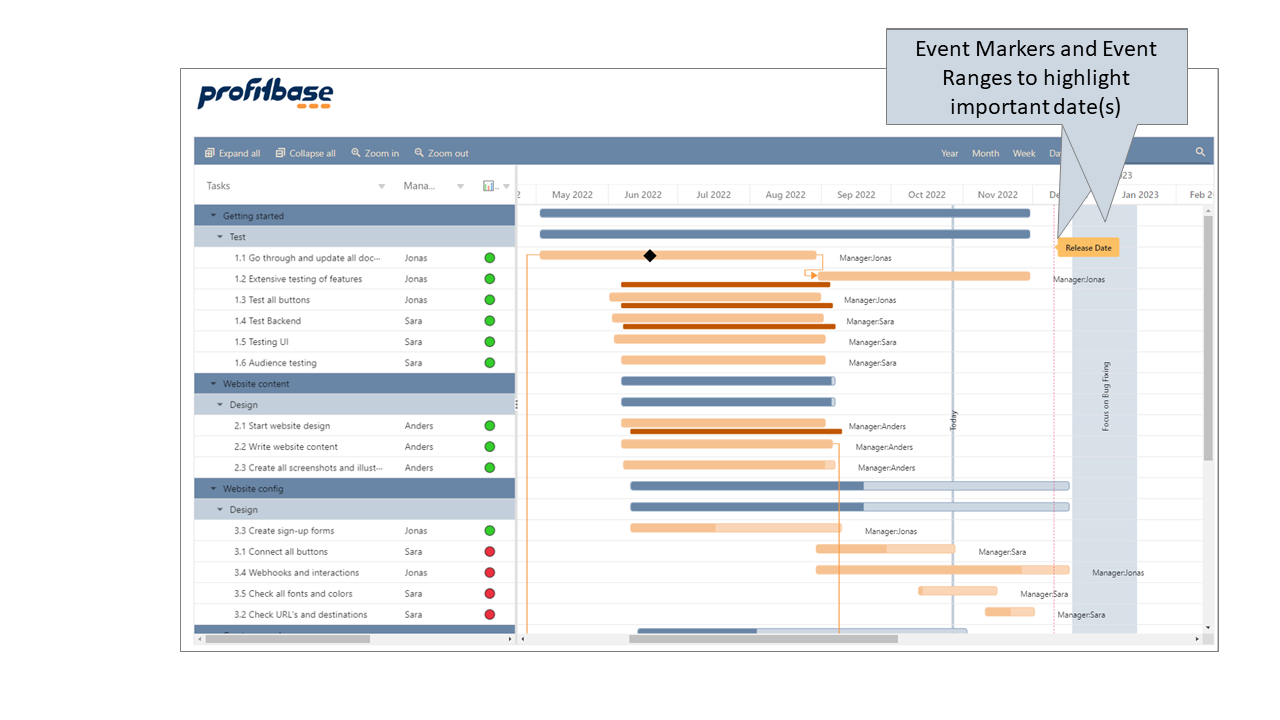Viewport: 1280px width, 720px height.
Task: Click the Expand all toolbar button
Action: click(232, 153)
